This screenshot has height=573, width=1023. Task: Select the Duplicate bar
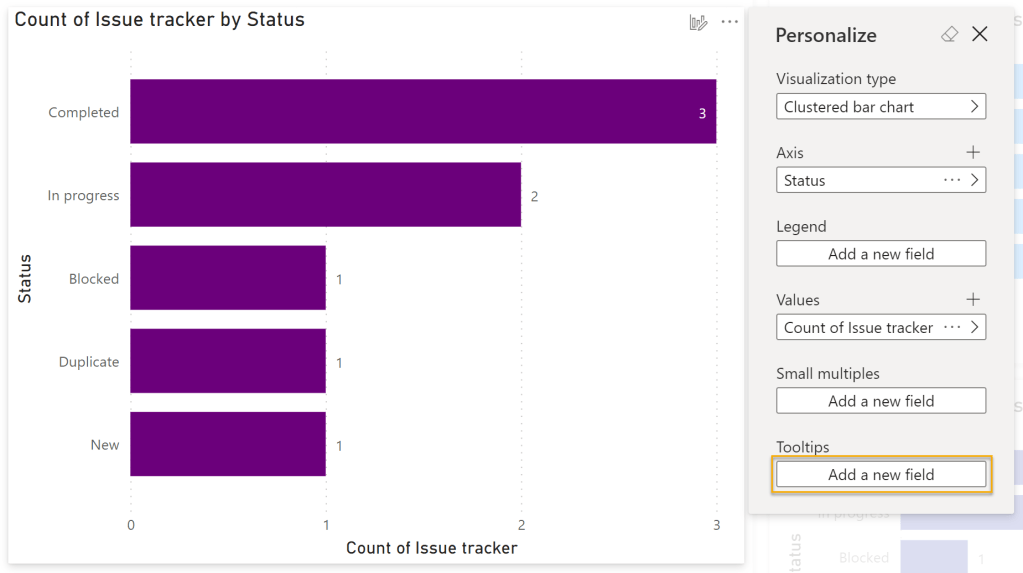click(x=228, y=361)
